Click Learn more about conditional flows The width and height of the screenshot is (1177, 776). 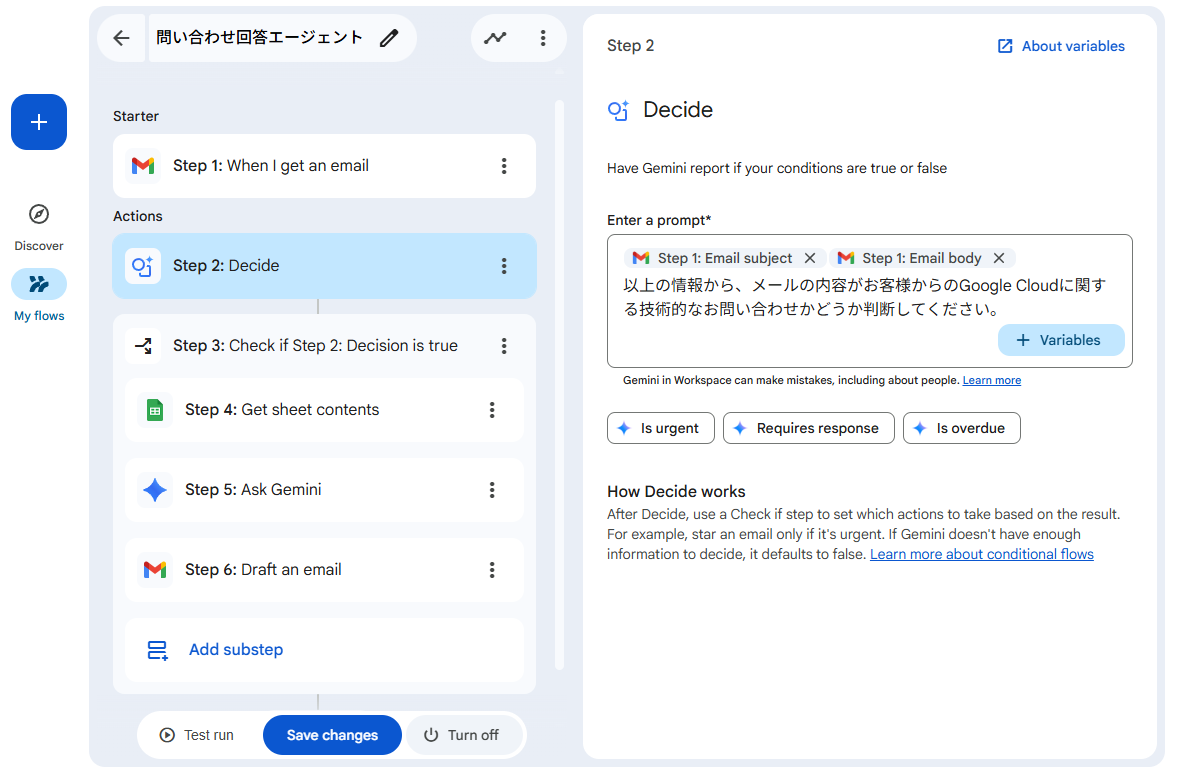[x=981, y=553]
